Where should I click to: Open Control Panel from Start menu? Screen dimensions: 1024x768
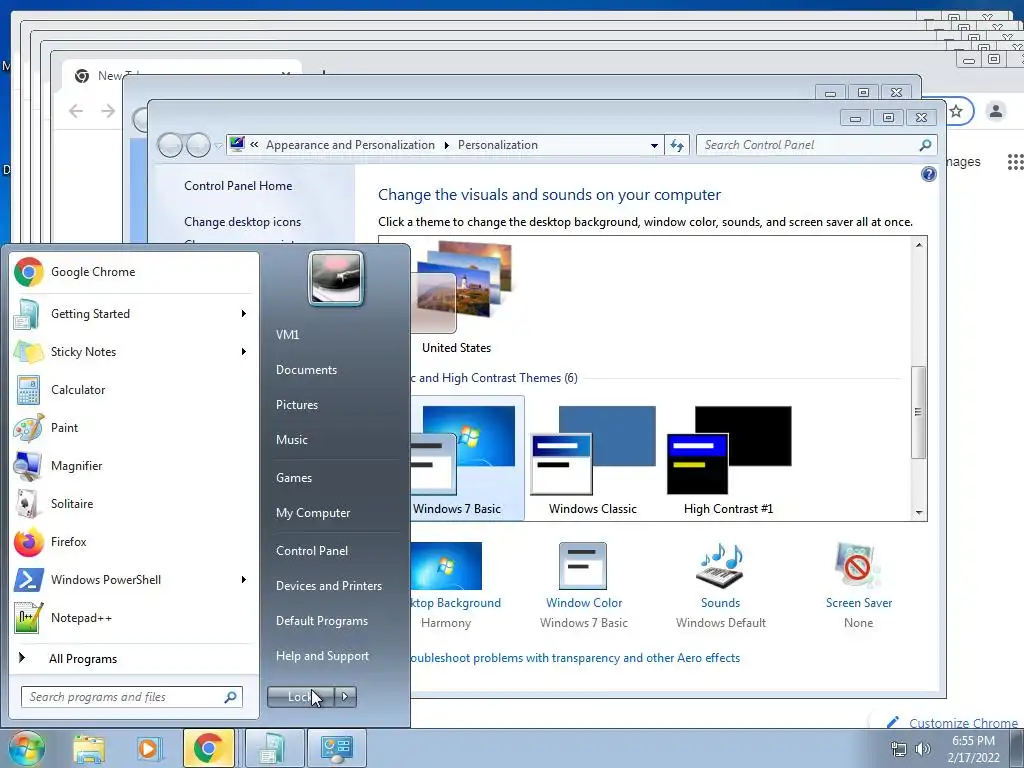[x=312, y=551]
